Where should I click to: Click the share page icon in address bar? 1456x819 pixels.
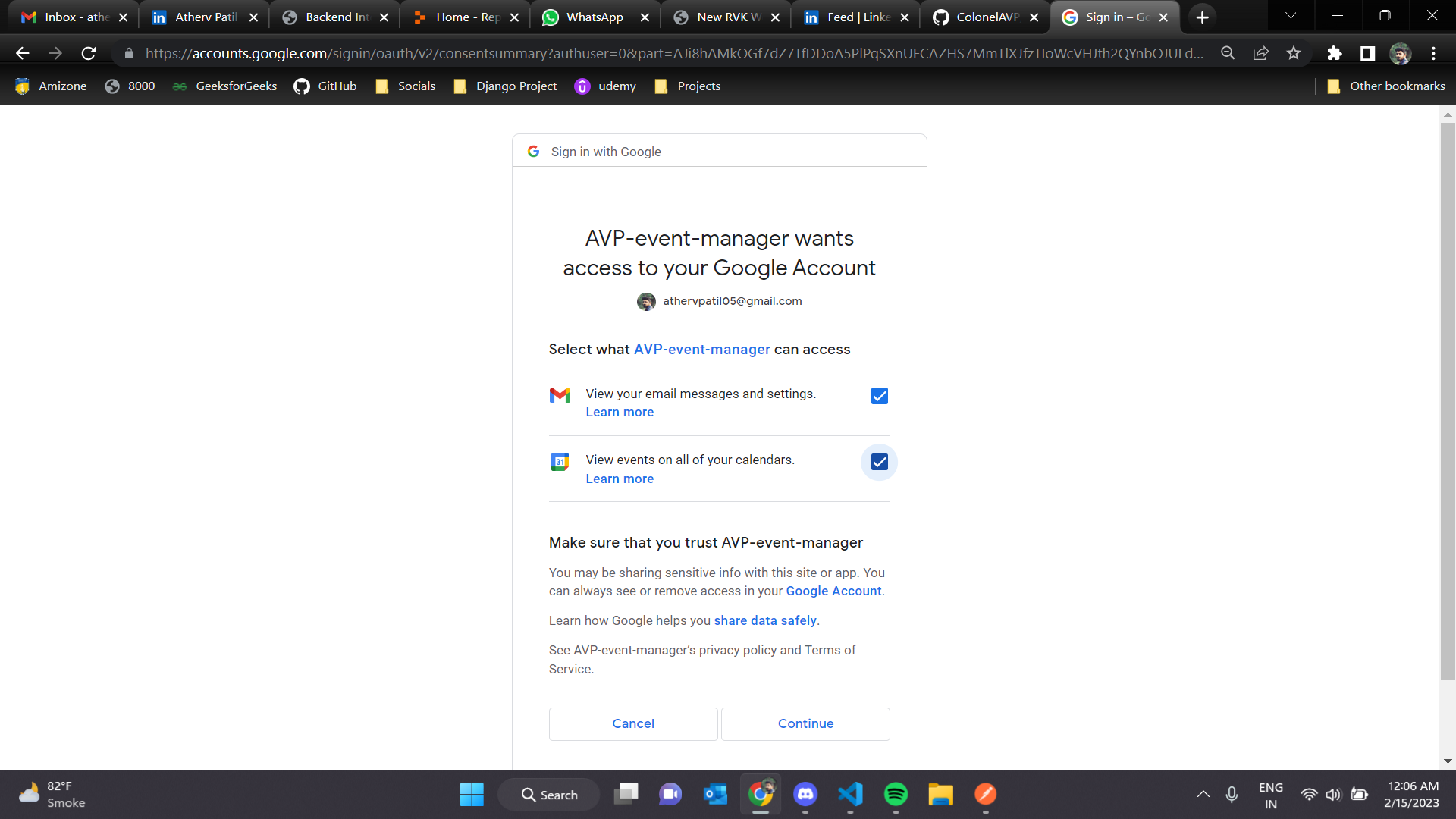click(x=1261, y=53)
